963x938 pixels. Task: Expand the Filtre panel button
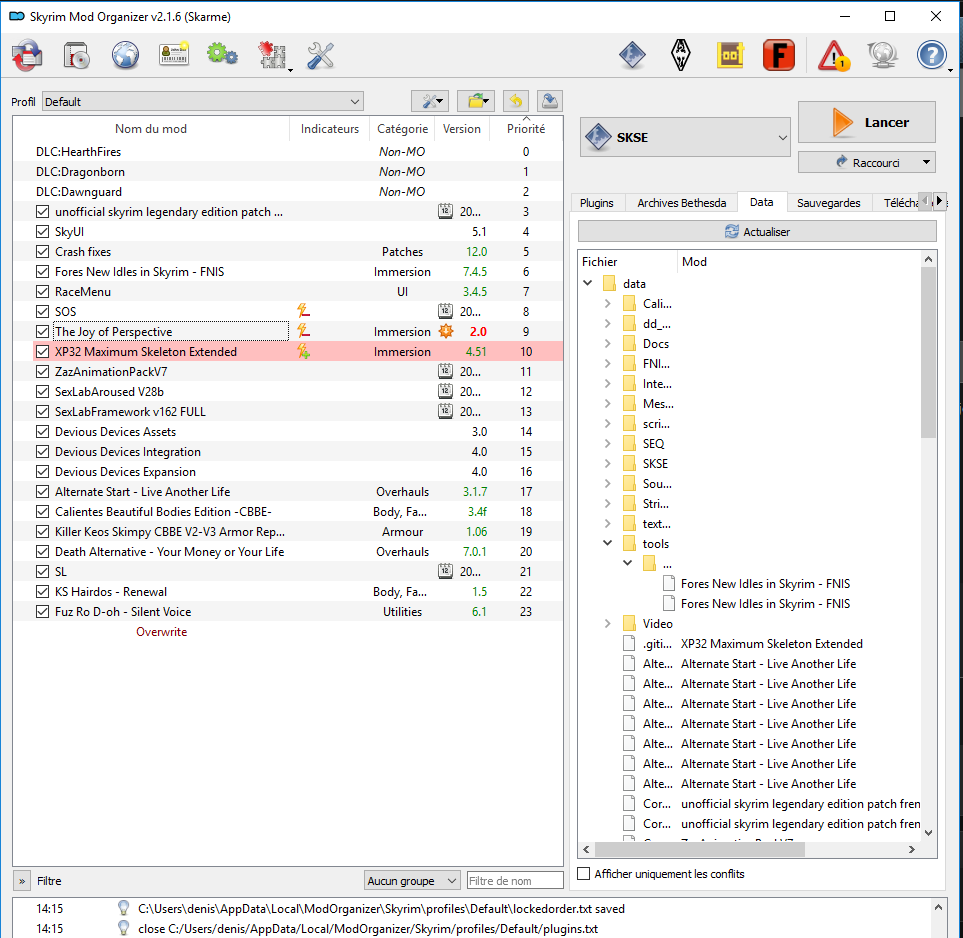point(22,881)
